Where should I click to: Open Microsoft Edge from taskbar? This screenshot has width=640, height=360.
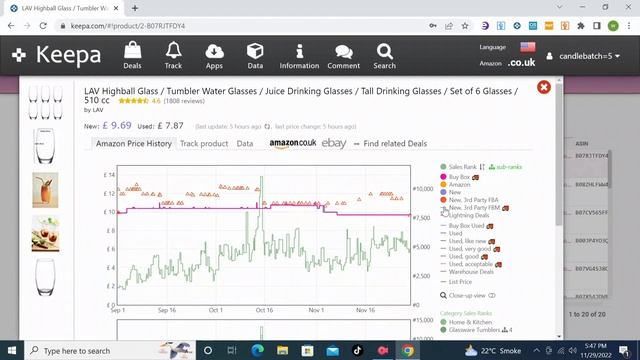[258, 350]
